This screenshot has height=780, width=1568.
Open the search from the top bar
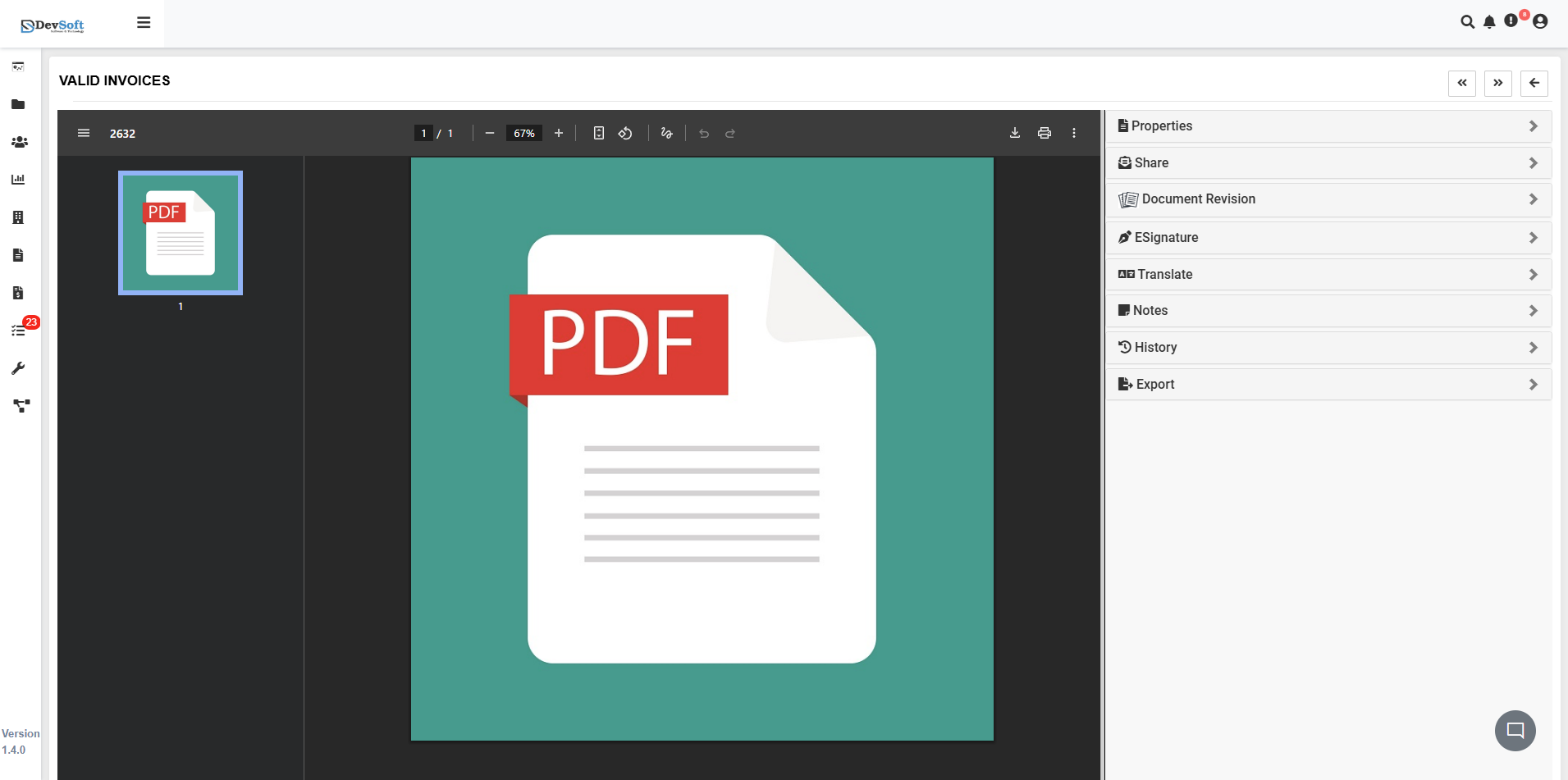coord(1468,22)
